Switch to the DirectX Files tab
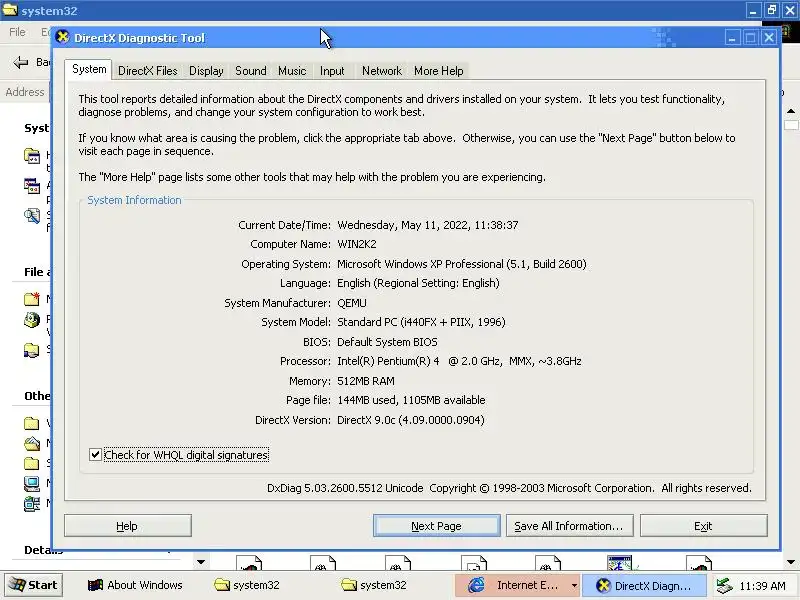 pyautogui.click(x=147, y=71)
